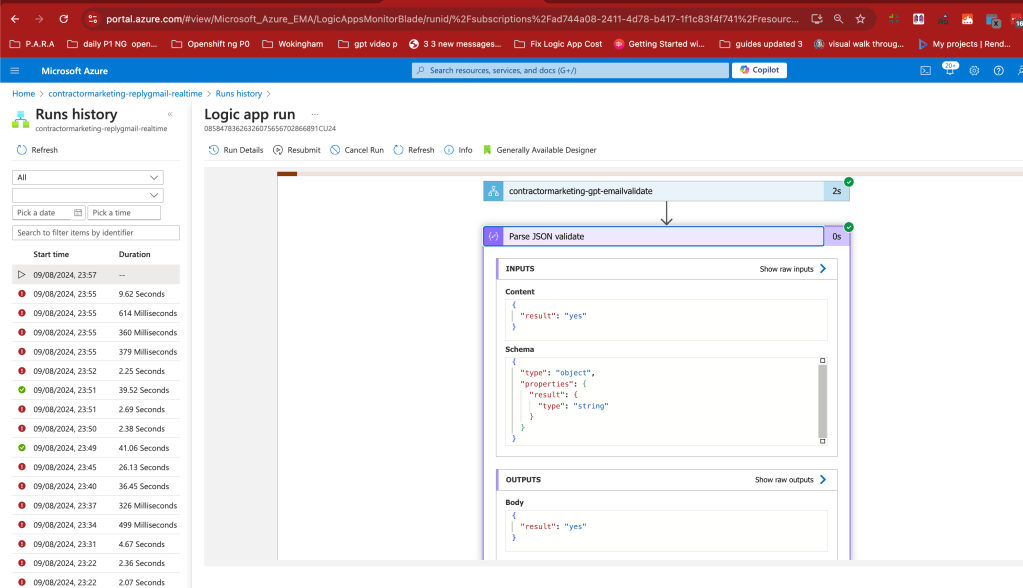The width and height of the screenshot is (1023, 588).
Task: Select the 41.06 Seconds succeeded run
Action: pyautogui.click(x=96, y=448)
